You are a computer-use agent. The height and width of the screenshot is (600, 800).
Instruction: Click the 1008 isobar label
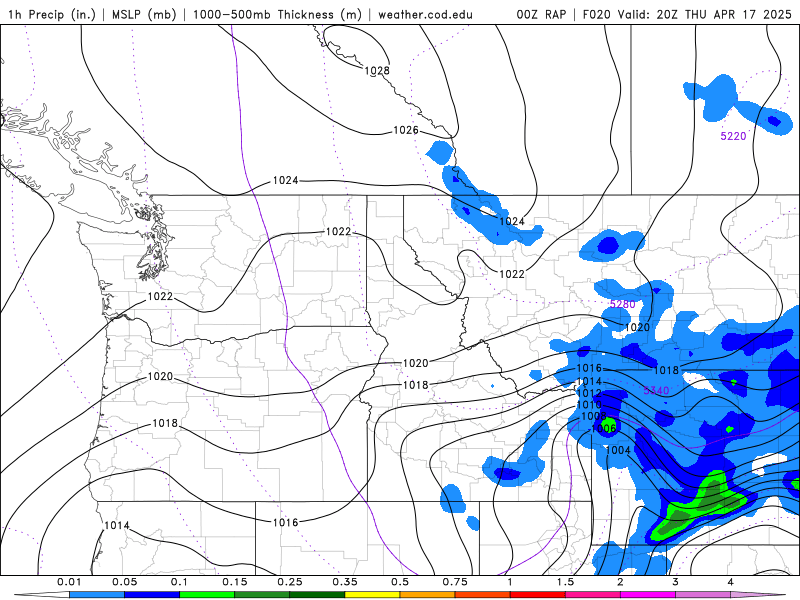tap(594, 416)
